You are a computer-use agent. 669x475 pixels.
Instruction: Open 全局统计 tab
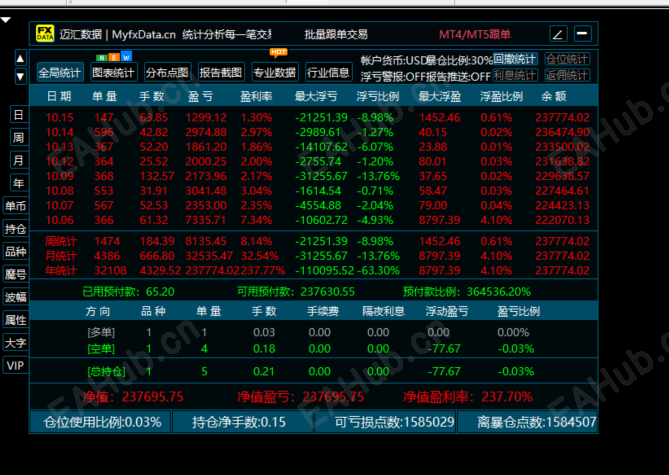[60, 73]
